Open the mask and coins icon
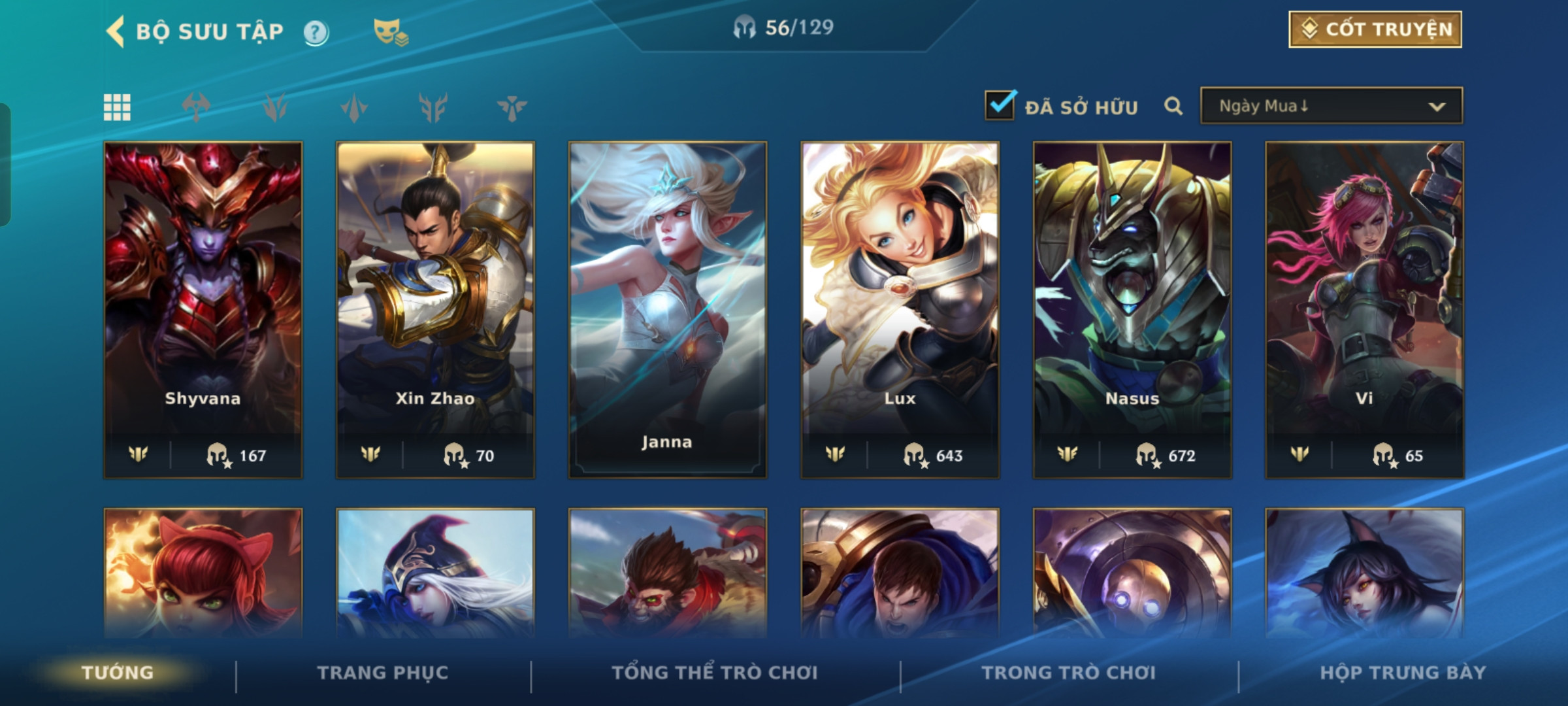Image resolution: width=1568 pixels, height=706 pixels. click(x=391, y=32)
